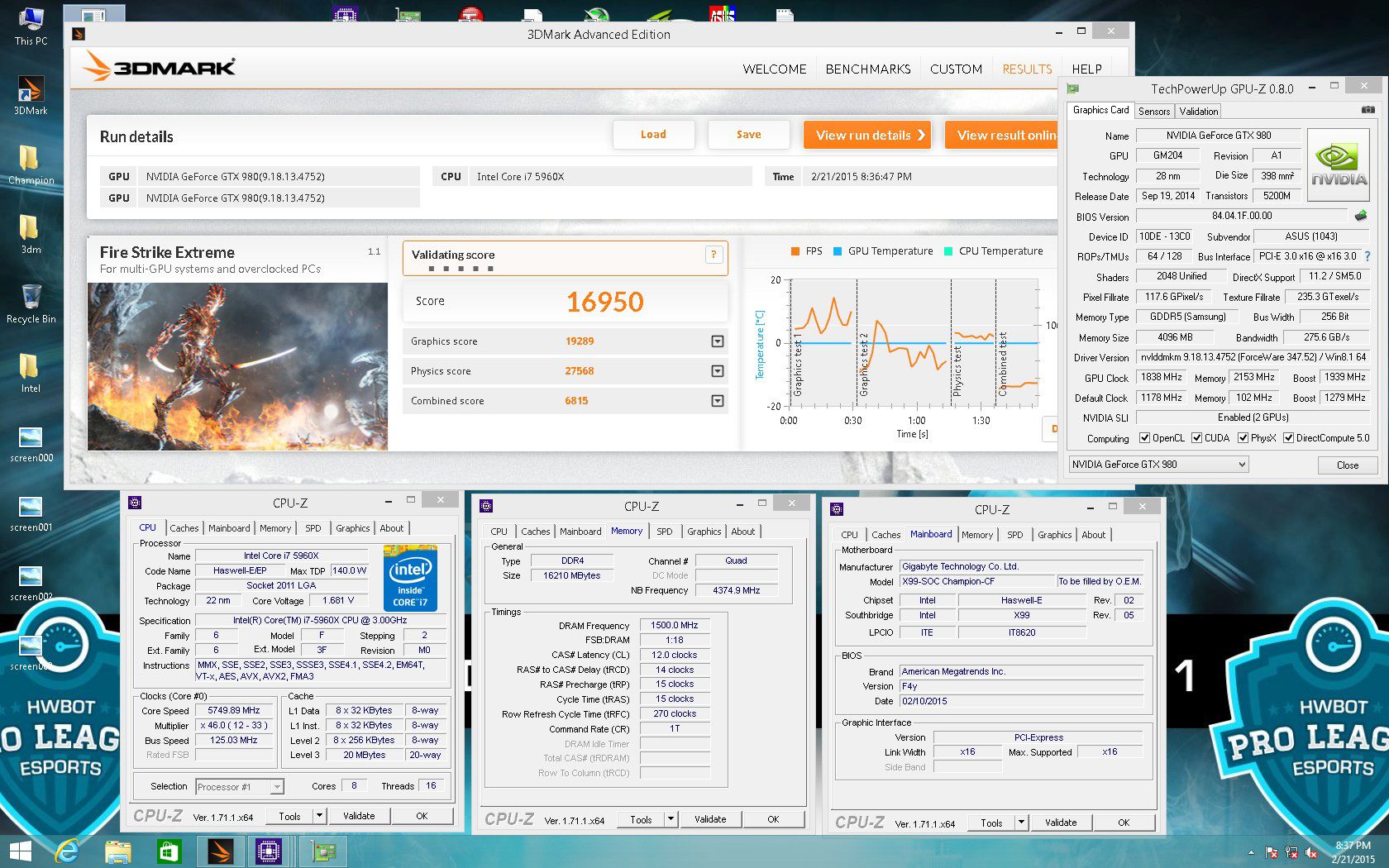
Task: Switch to CPU-Z in the taskbar
Action: [x=269, y=851]
